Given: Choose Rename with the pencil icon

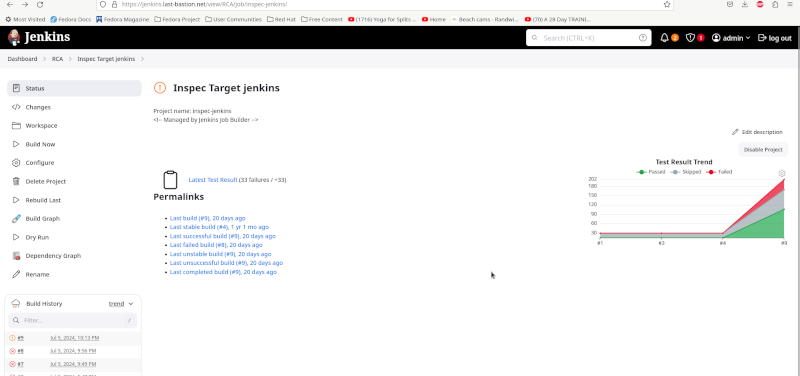Looking at the screenshot, I should (x=16, y=274).
